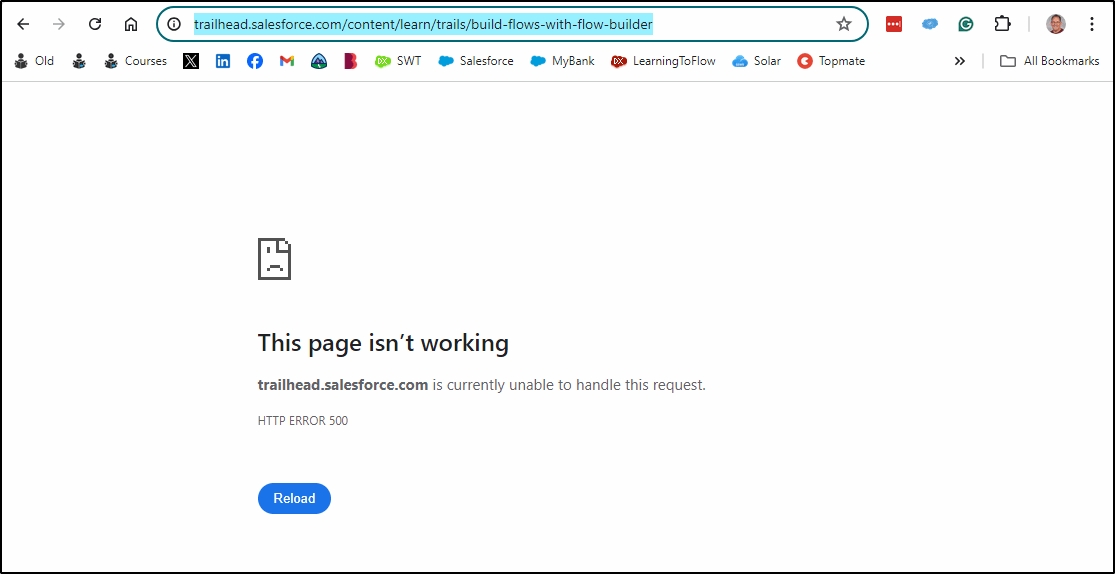Click the sad-page error icon
This screenshot has width=1115, height=574.
pos(274,259)
